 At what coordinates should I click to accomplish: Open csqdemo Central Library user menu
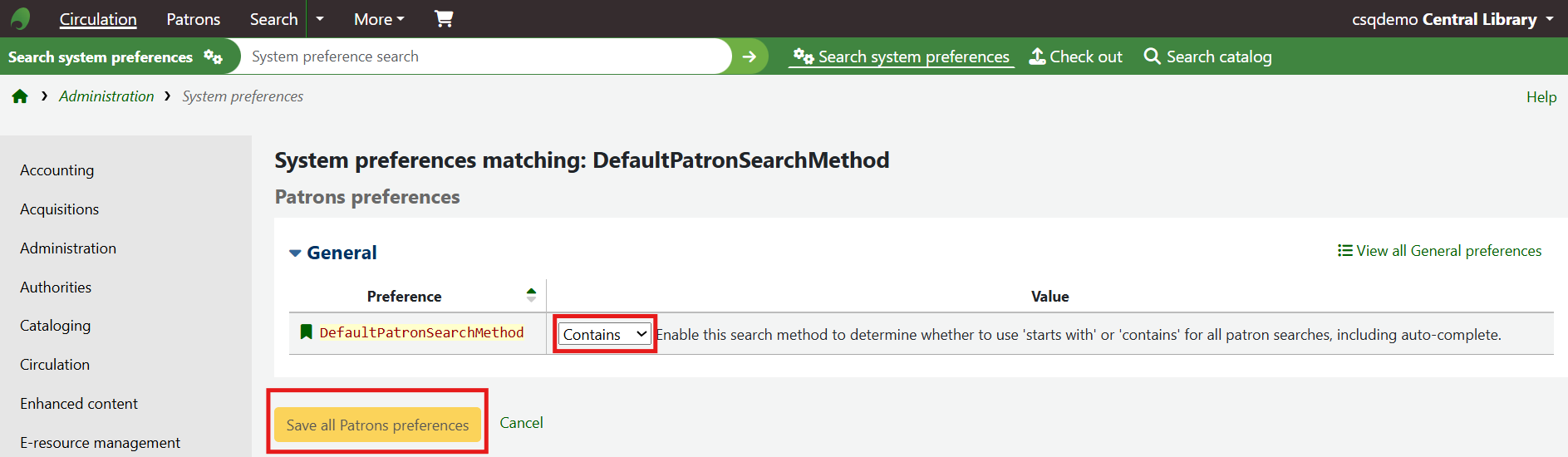pos(1452,19)
